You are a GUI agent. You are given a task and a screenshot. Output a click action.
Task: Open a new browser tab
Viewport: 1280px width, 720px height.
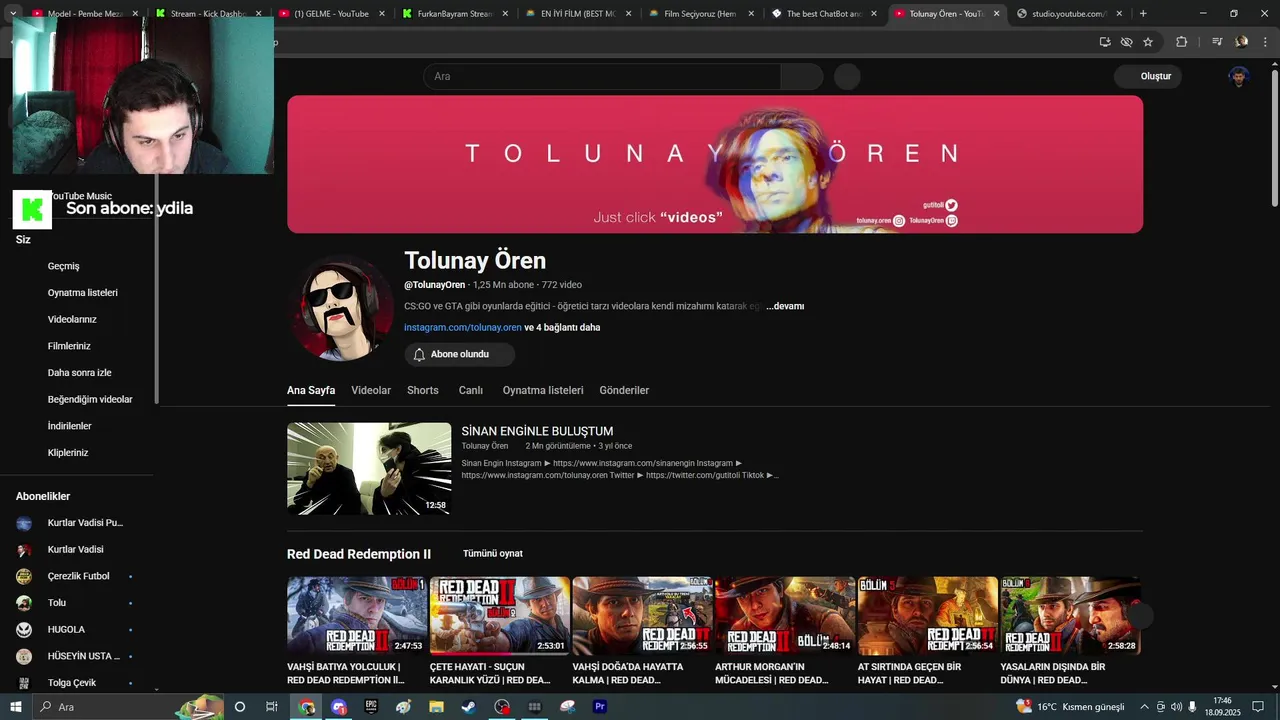tap(1143, 13)
